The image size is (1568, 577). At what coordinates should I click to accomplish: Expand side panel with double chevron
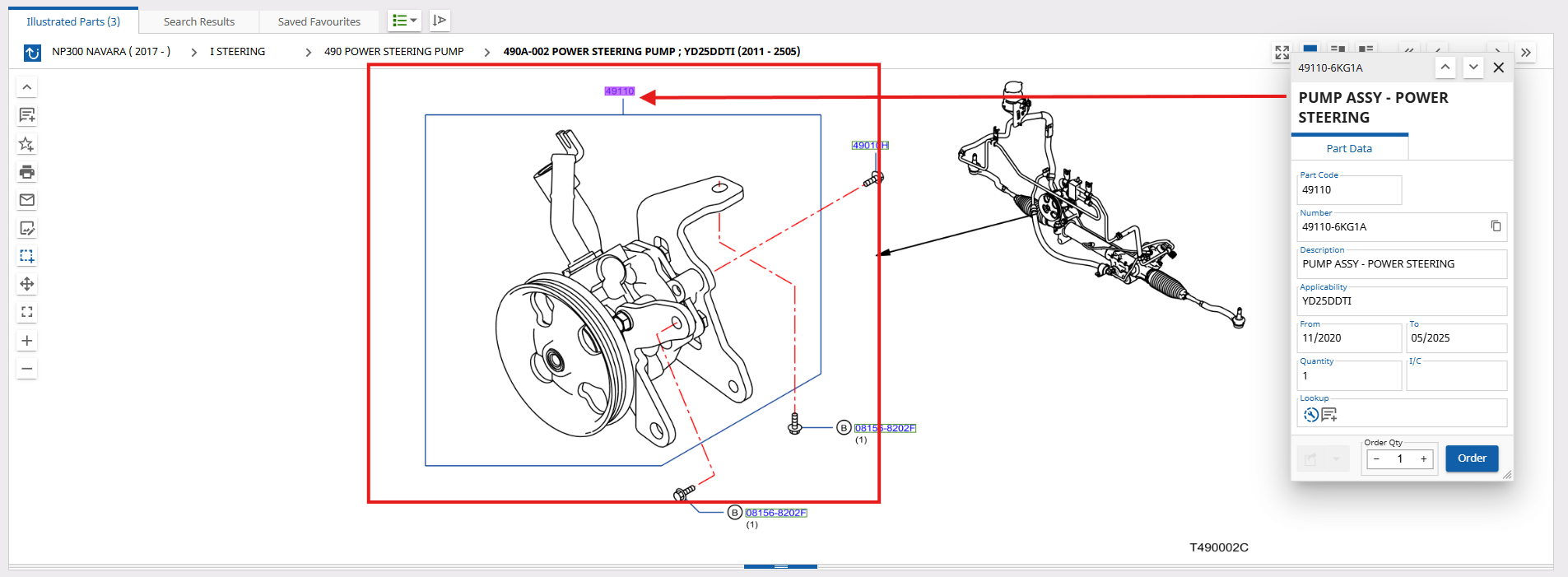coord(1525,53)
